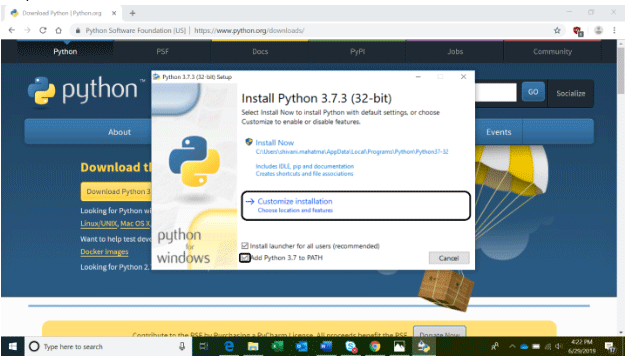626x361 pixels.
Task: Open Outlook from the taskbar
Action: pyautogui.click(x=302, y=346)
